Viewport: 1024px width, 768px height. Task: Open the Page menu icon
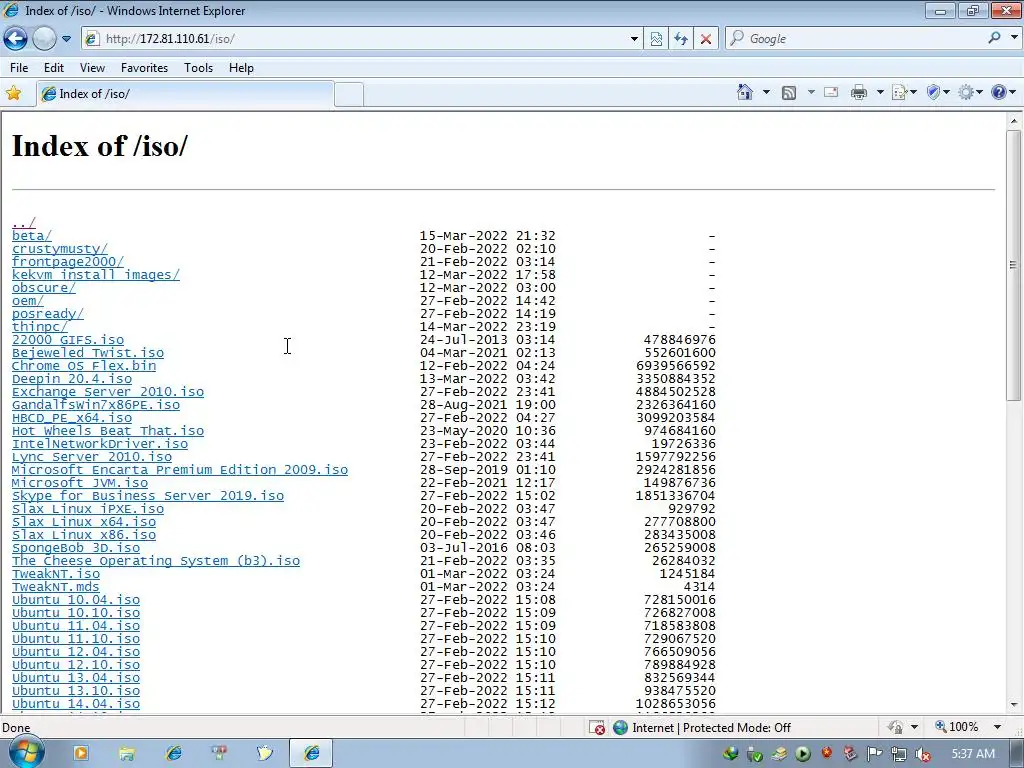(904, 93)
